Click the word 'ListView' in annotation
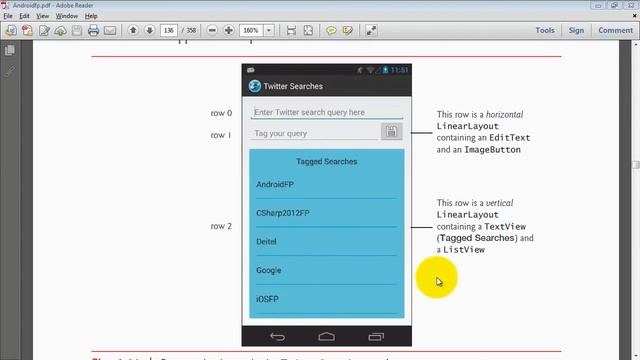 pyautogui.click(x=464, y=250)
